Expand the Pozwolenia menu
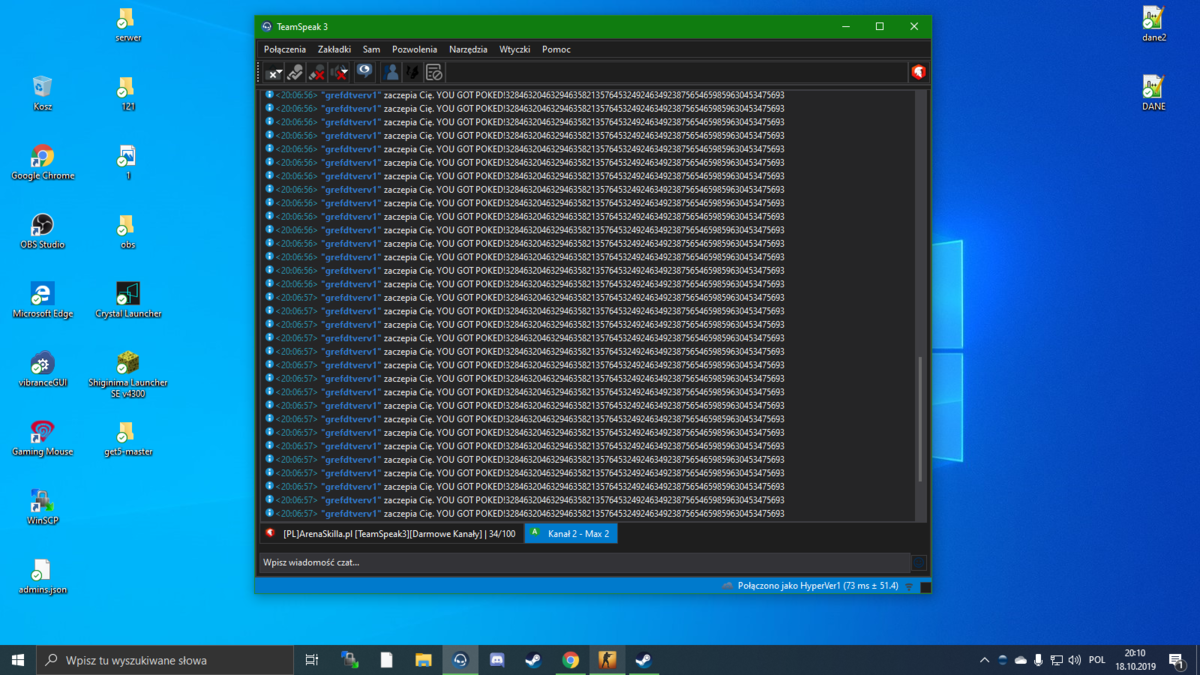1200x675 pixels. [x=414, y=49]
